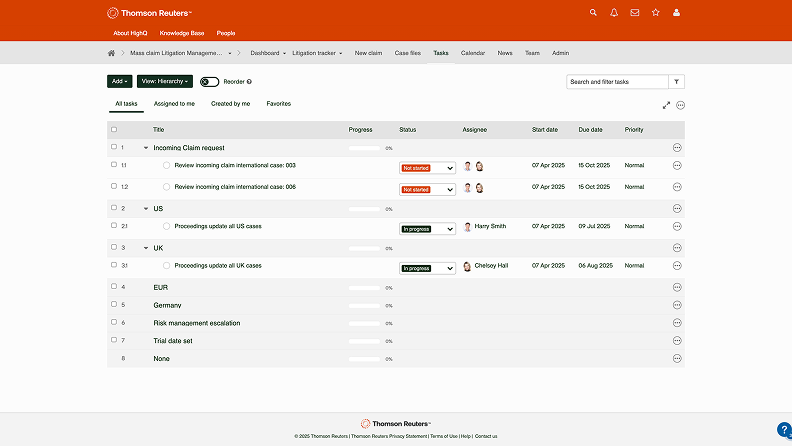The width and height of the screenshot is (792, 446).
Task: Open the user profile icon
Action: (677, 13)
